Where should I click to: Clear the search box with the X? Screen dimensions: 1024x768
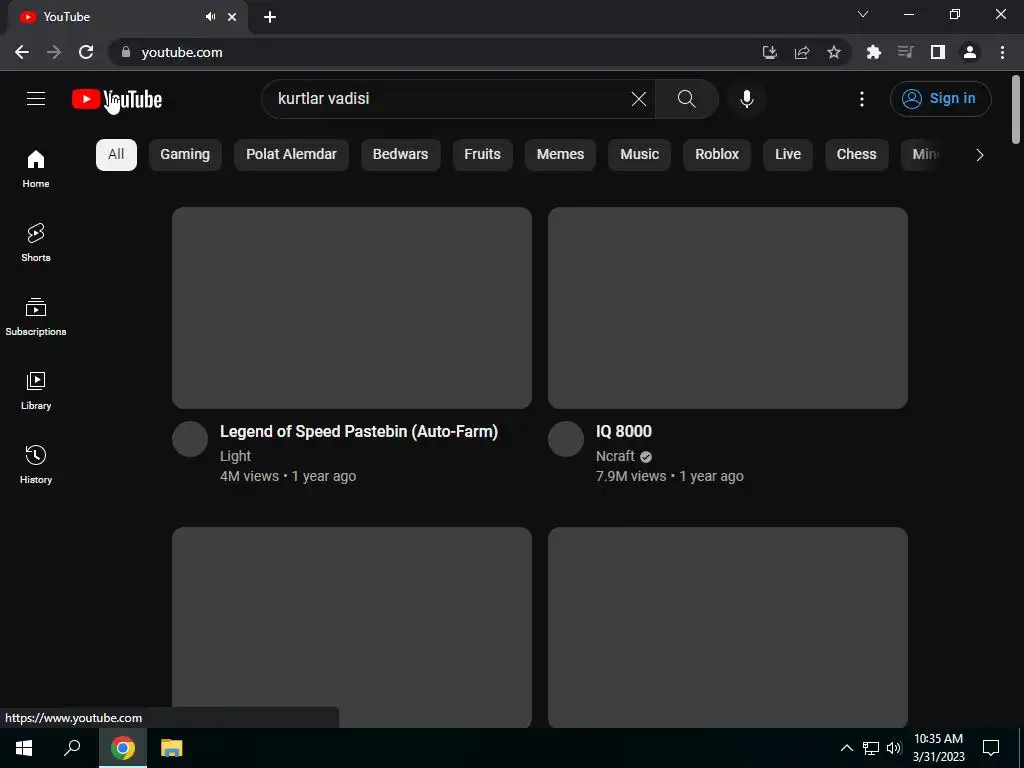point(639,99)
